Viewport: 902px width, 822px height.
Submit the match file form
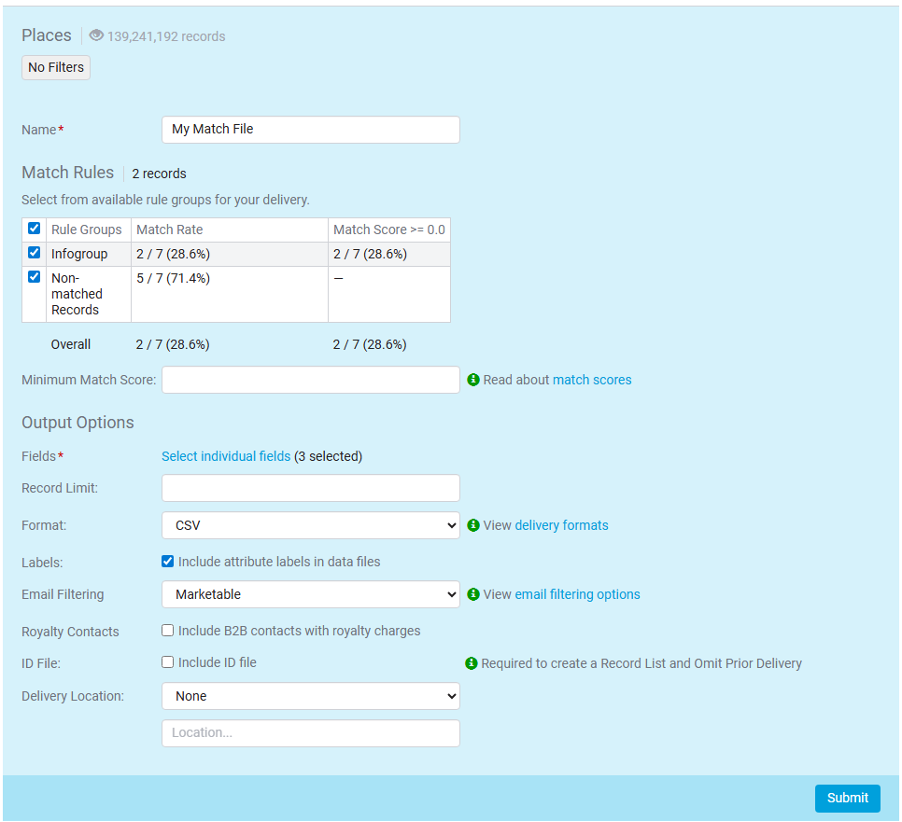[847, 798]
